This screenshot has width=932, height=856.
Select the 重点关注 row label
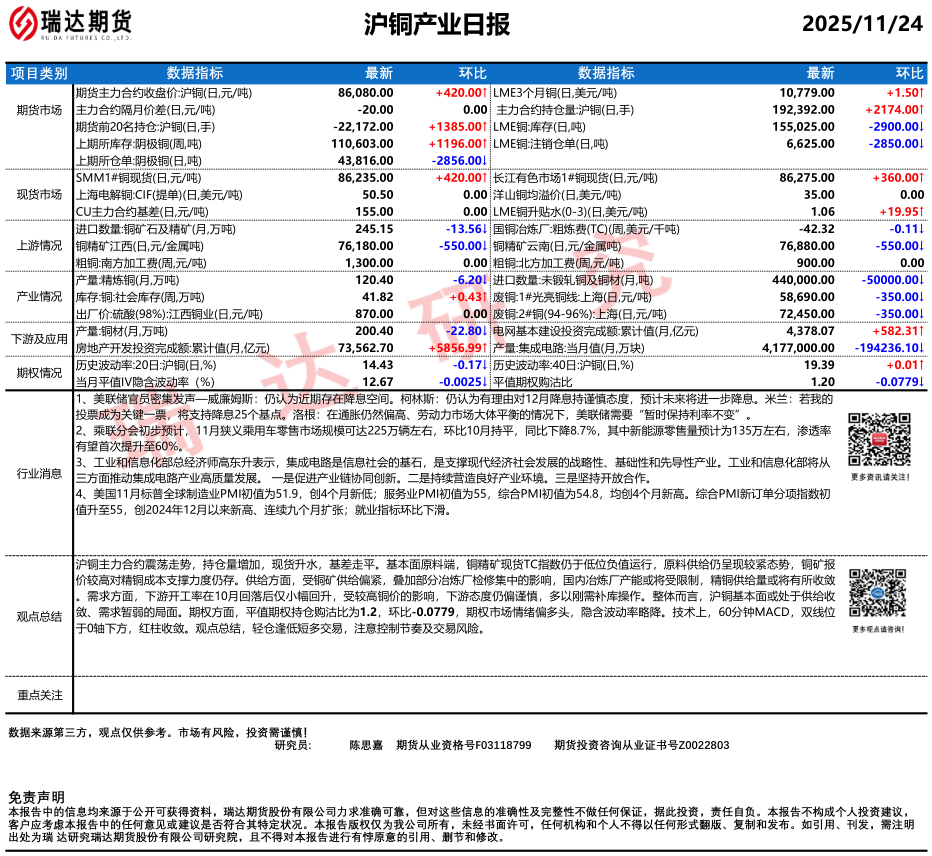[39, 694]
